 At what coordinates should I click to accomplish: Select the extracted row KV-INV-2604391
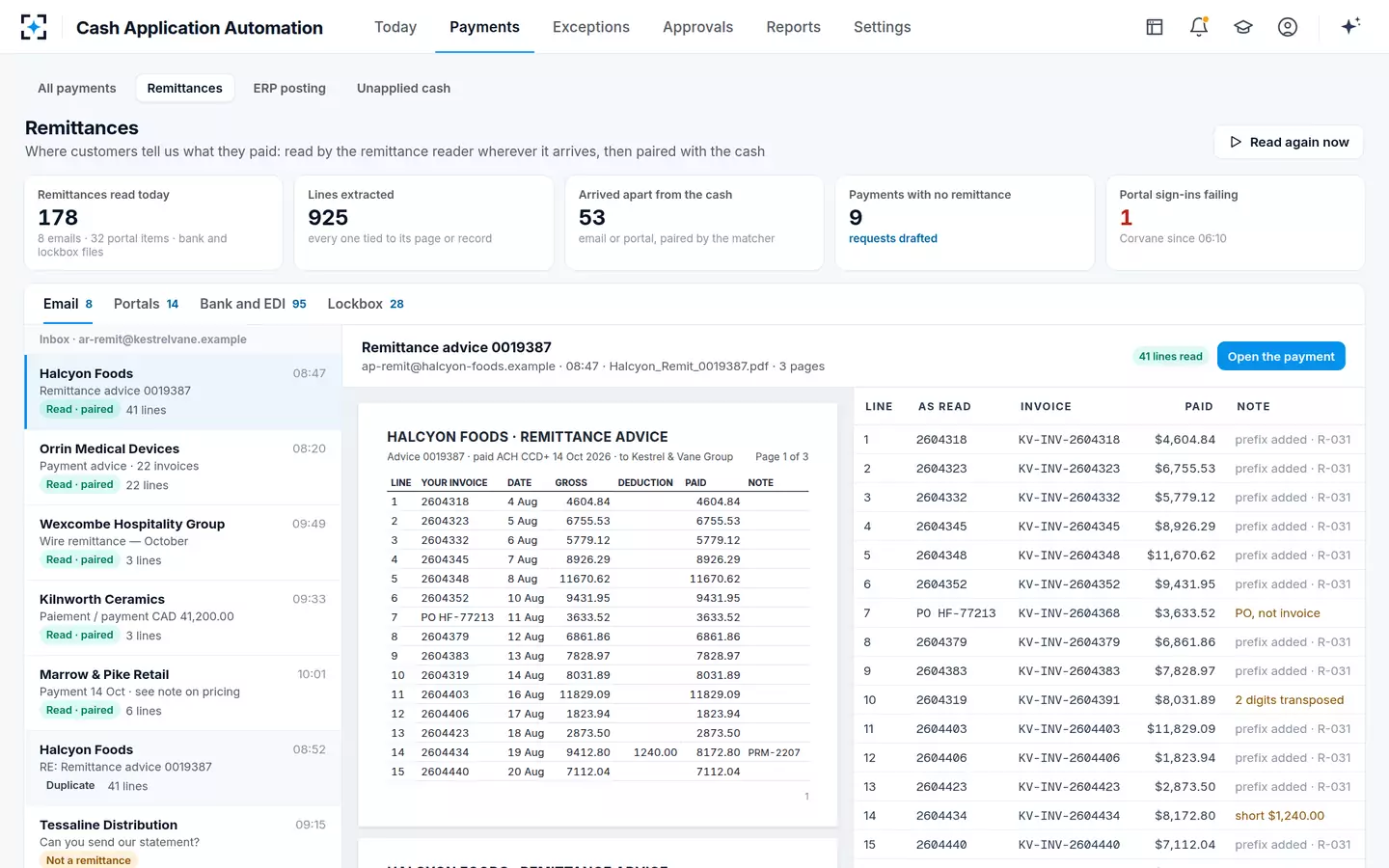(1109, 700)
